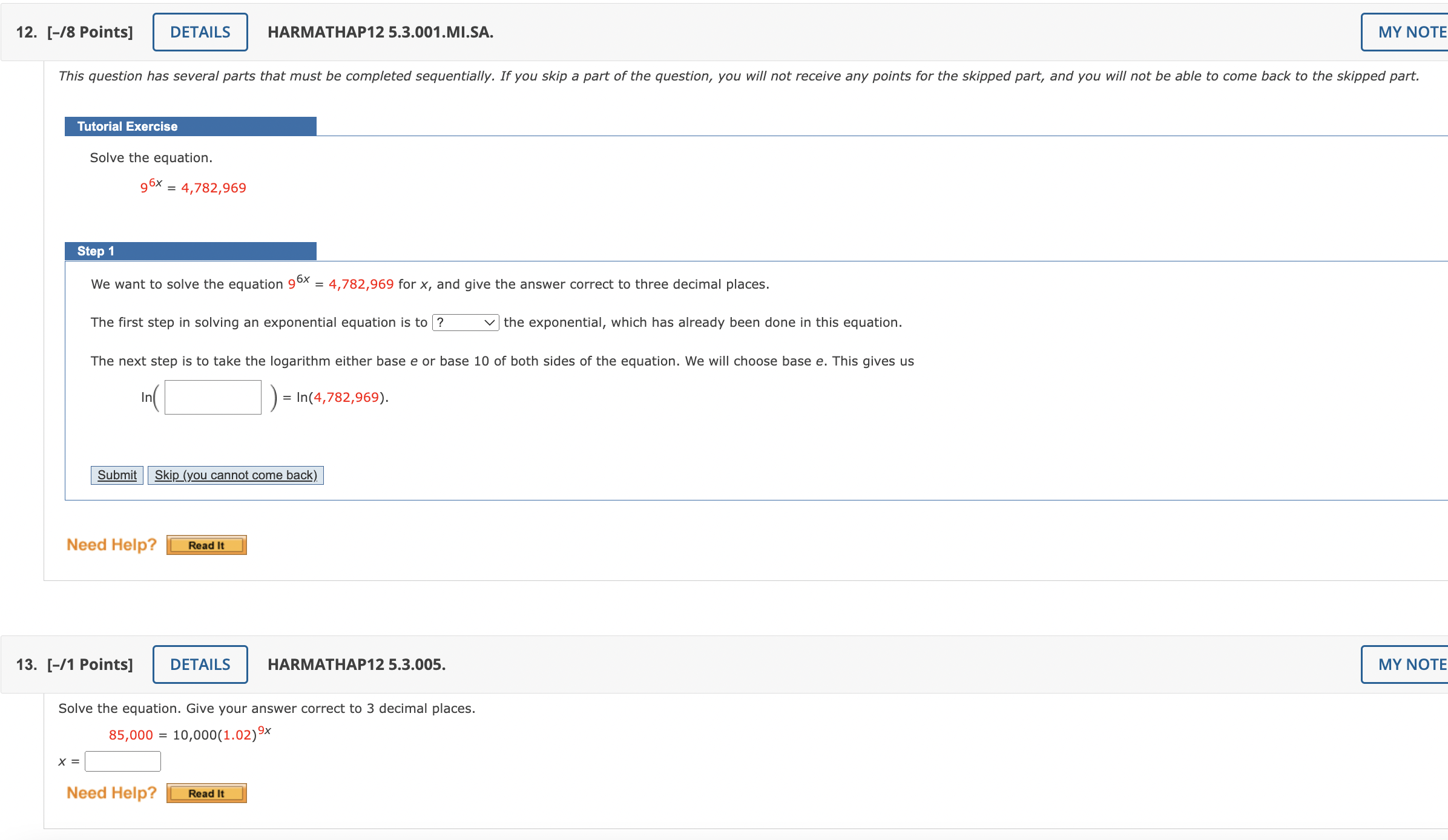This screenshot has width=1448, height=840.
Task: Click the x = answer field in question 13
Action: coord(123,761)
